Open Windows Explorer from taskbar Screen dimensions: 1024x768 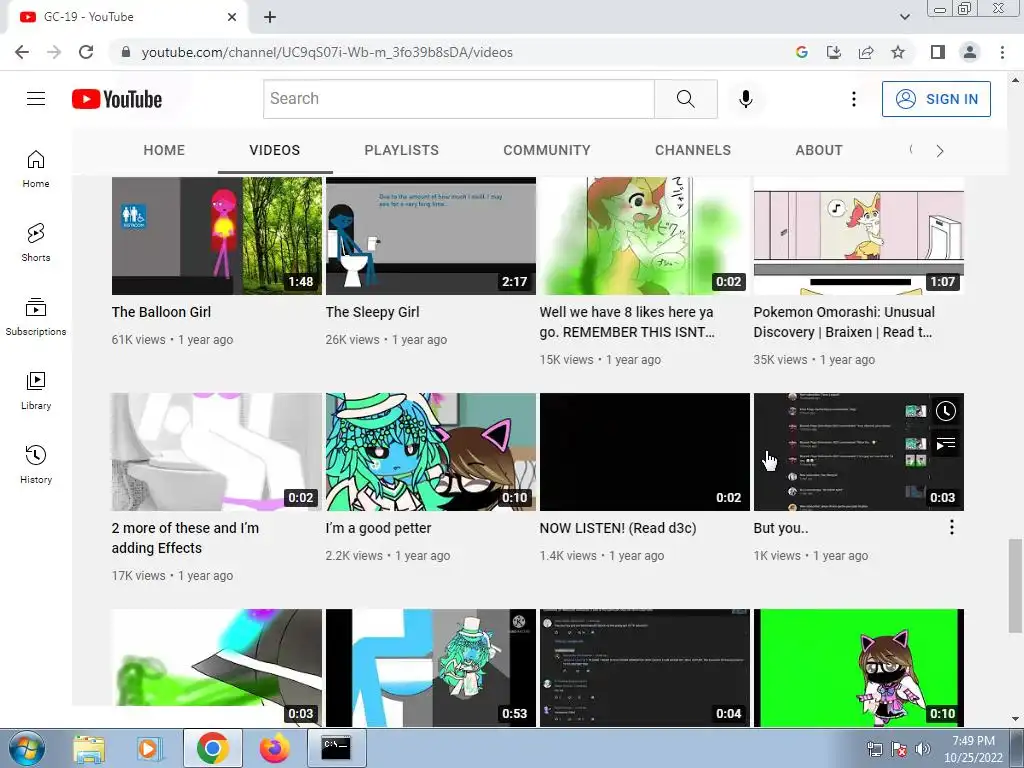[x=89, y=748]
